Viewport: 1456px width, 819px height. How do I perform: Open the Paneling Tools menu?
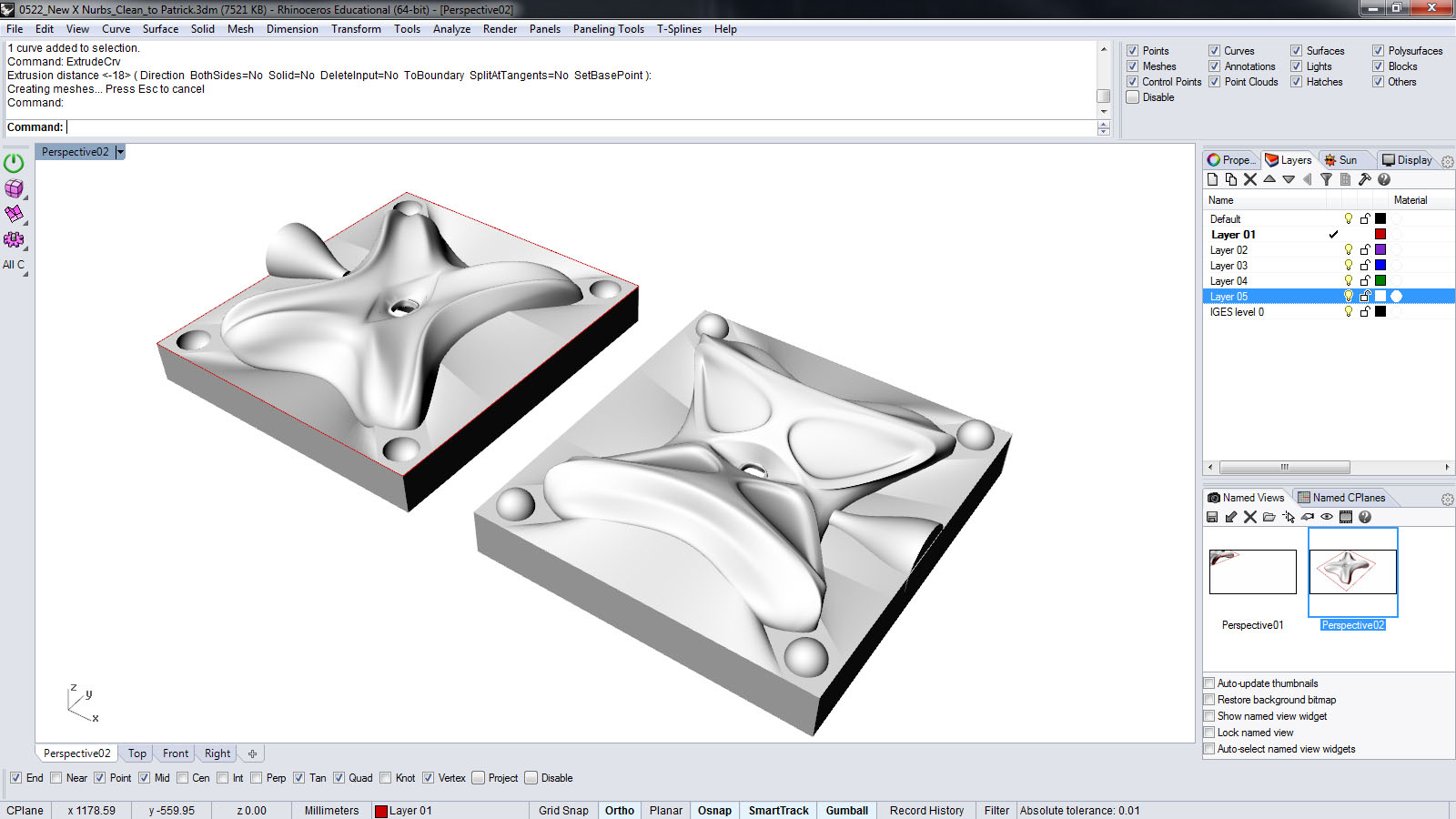(608, 29)
